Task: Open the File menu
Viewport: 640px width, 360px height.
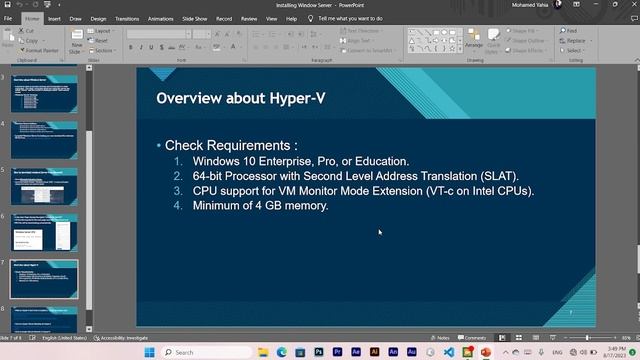Action: (x=8, y=19)
